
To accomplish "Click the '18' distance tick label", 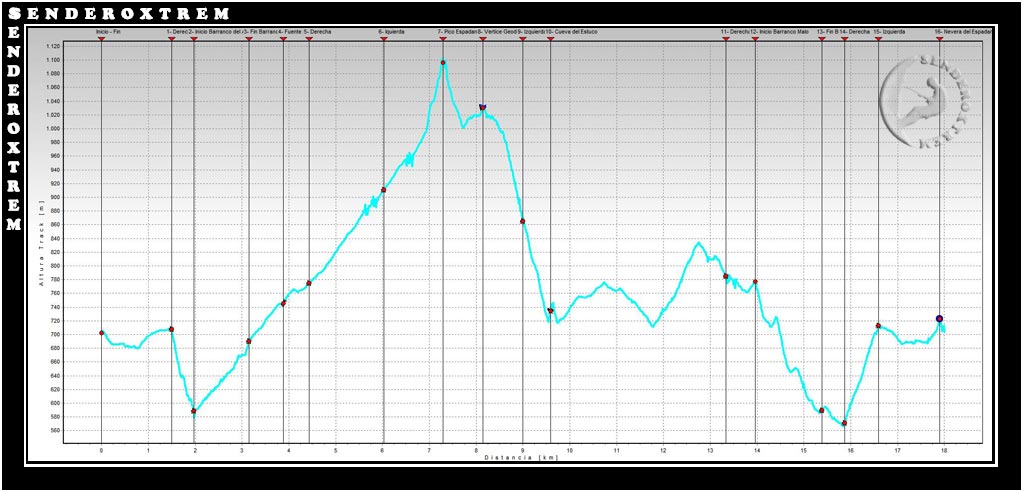I will point(944,451).
